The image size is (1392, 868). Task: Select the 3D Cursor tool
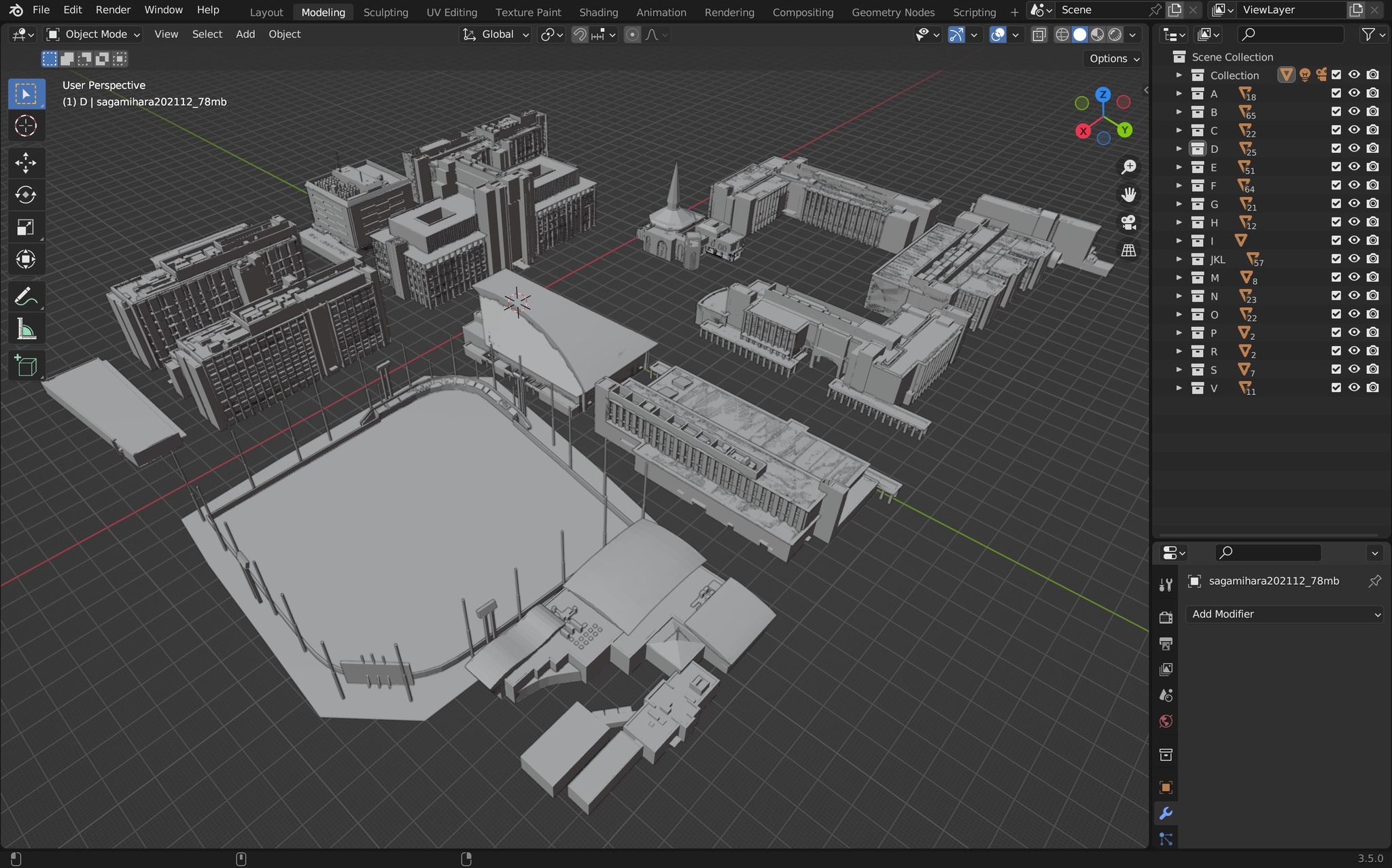coord(26,126)
